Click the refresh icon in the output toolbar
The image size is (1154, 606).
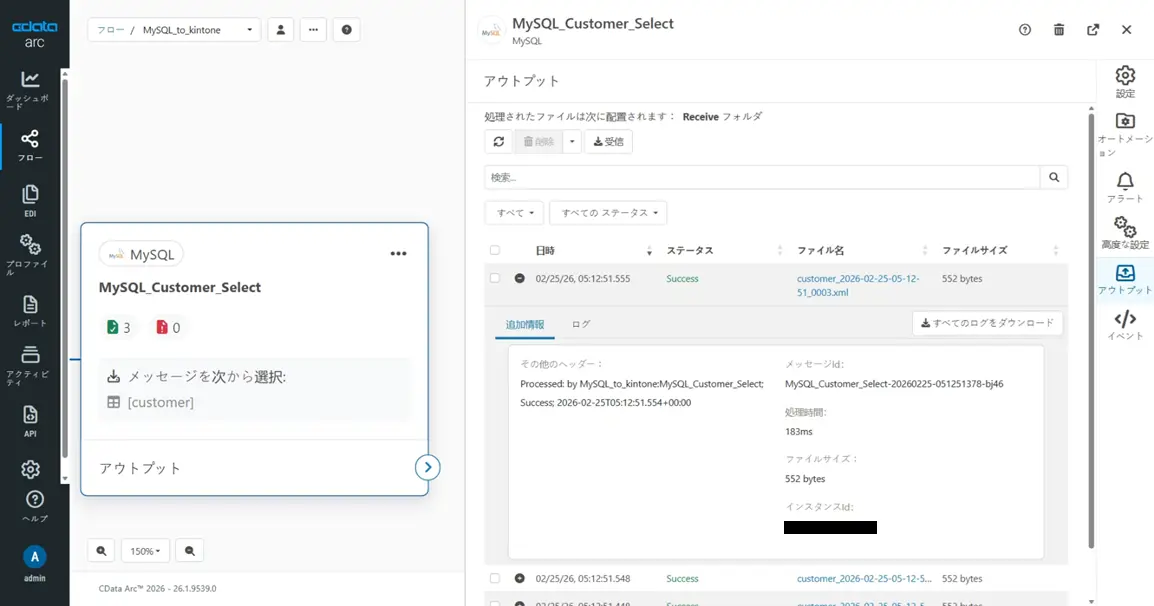coord(498,142)
